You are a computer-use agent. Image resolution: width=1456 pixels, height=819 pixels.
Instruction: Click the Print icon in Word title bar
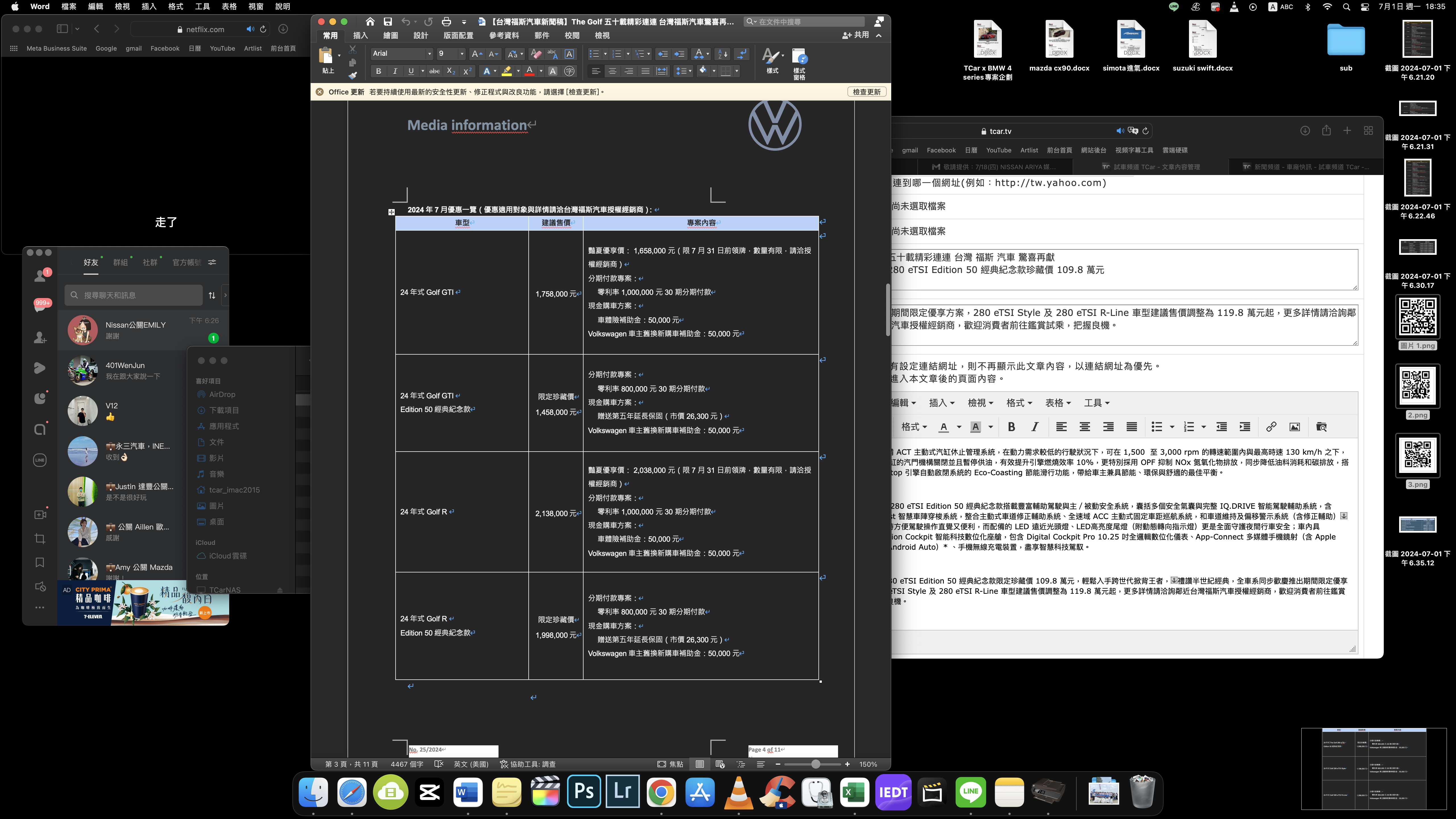tap(446, 22)
